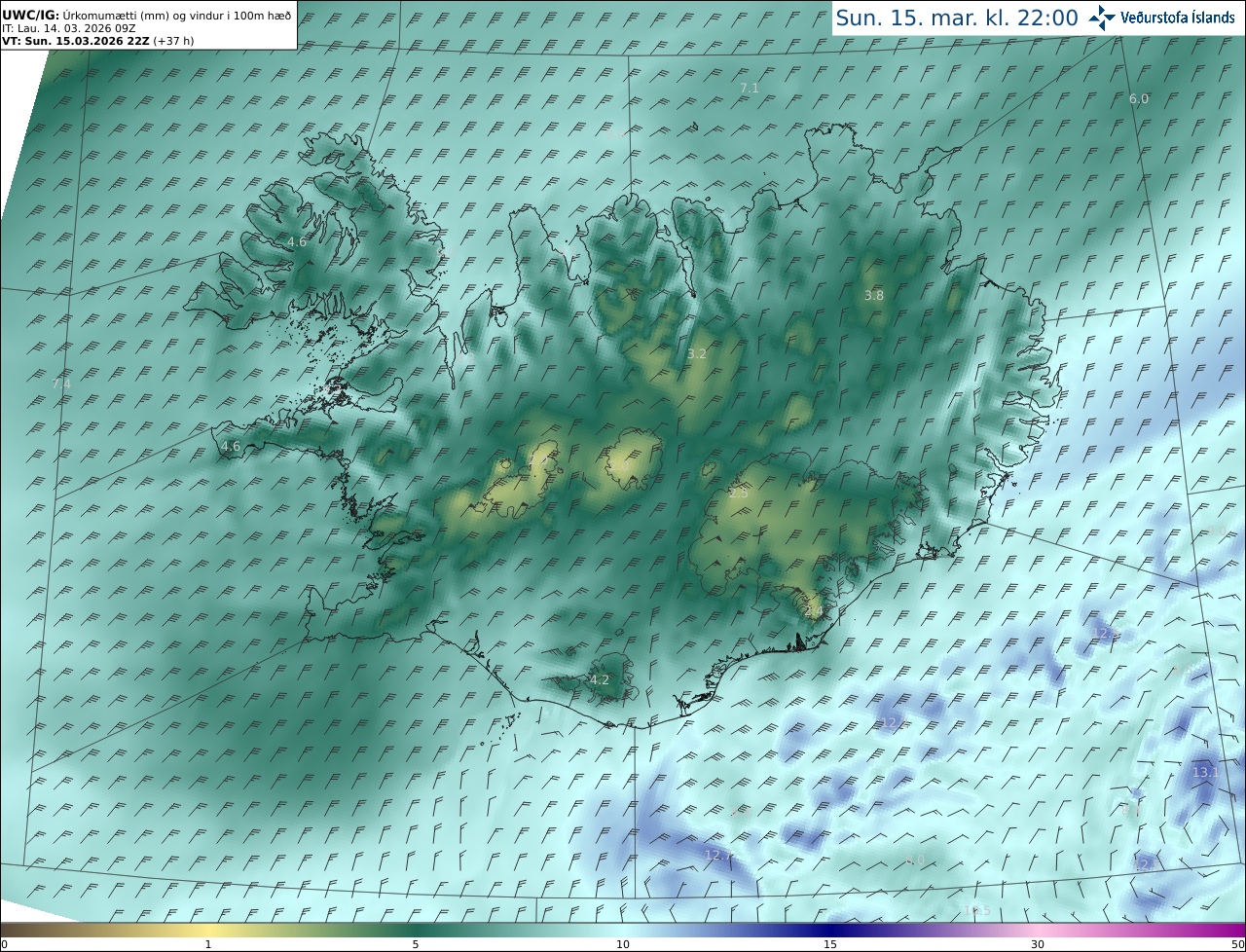The height and width of the screenshot is (952, 1246).
Task: Click the '1' tick on the color scale
Action: click(x=208, y=944)
